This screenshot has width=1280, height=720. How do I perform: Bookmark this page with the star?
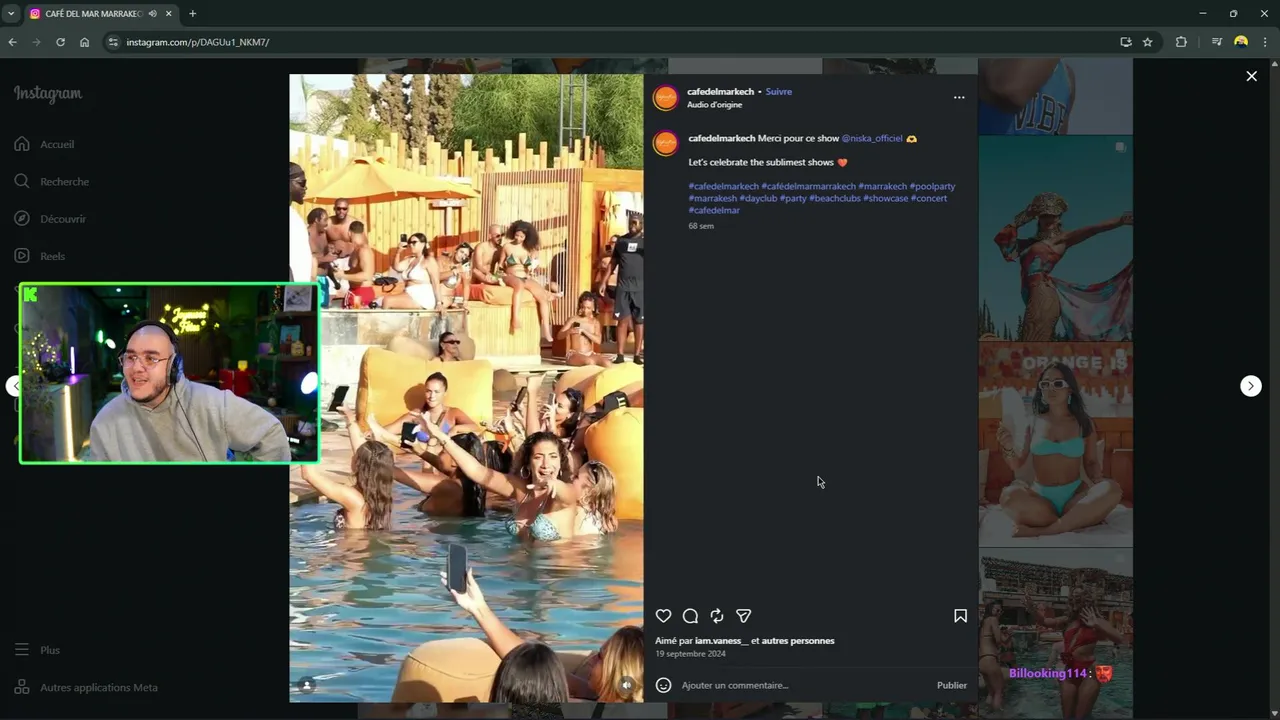tap(1148, 42)
